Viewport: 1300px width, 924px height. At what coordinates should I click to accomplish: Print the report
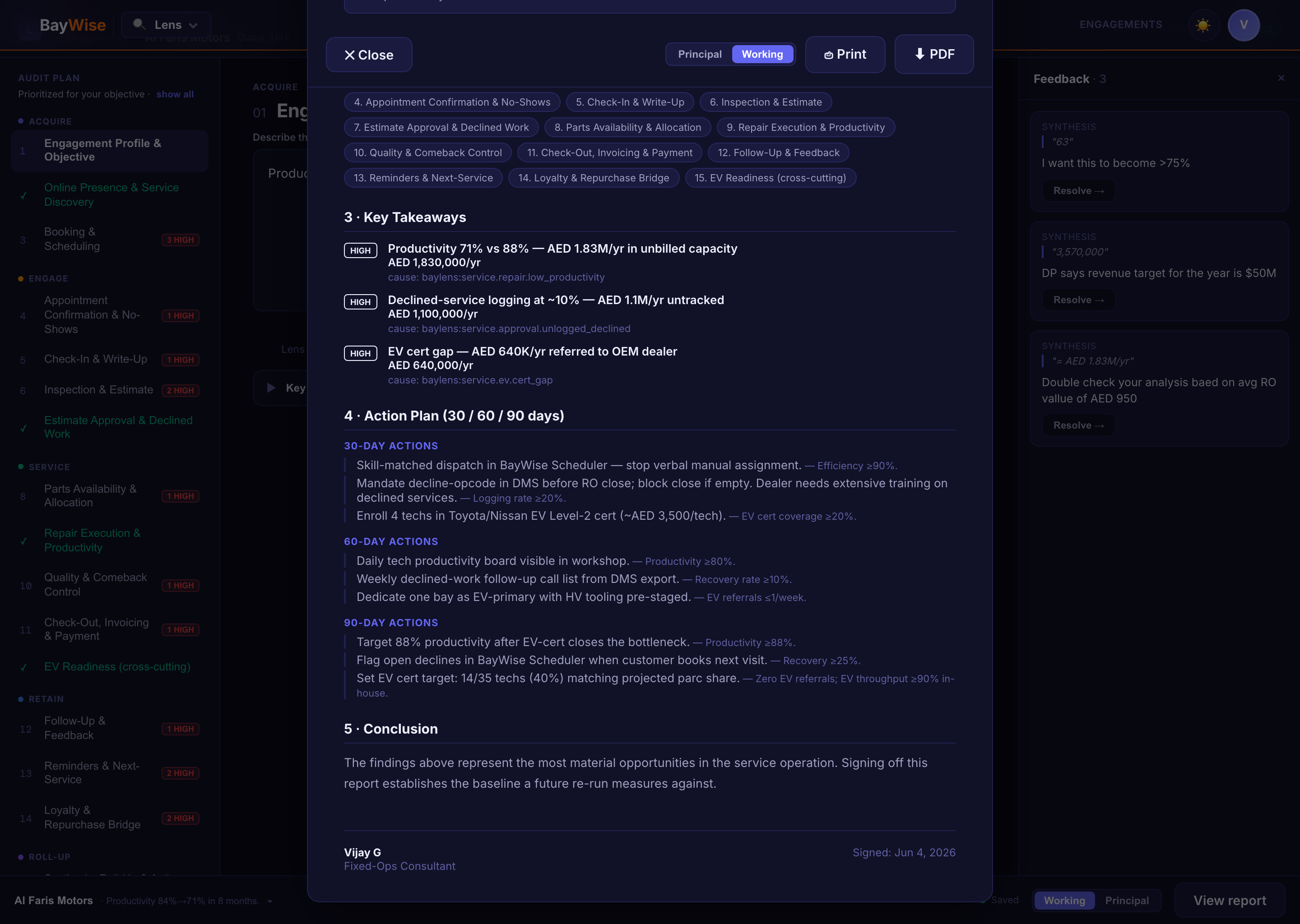[x=845, y=55]
